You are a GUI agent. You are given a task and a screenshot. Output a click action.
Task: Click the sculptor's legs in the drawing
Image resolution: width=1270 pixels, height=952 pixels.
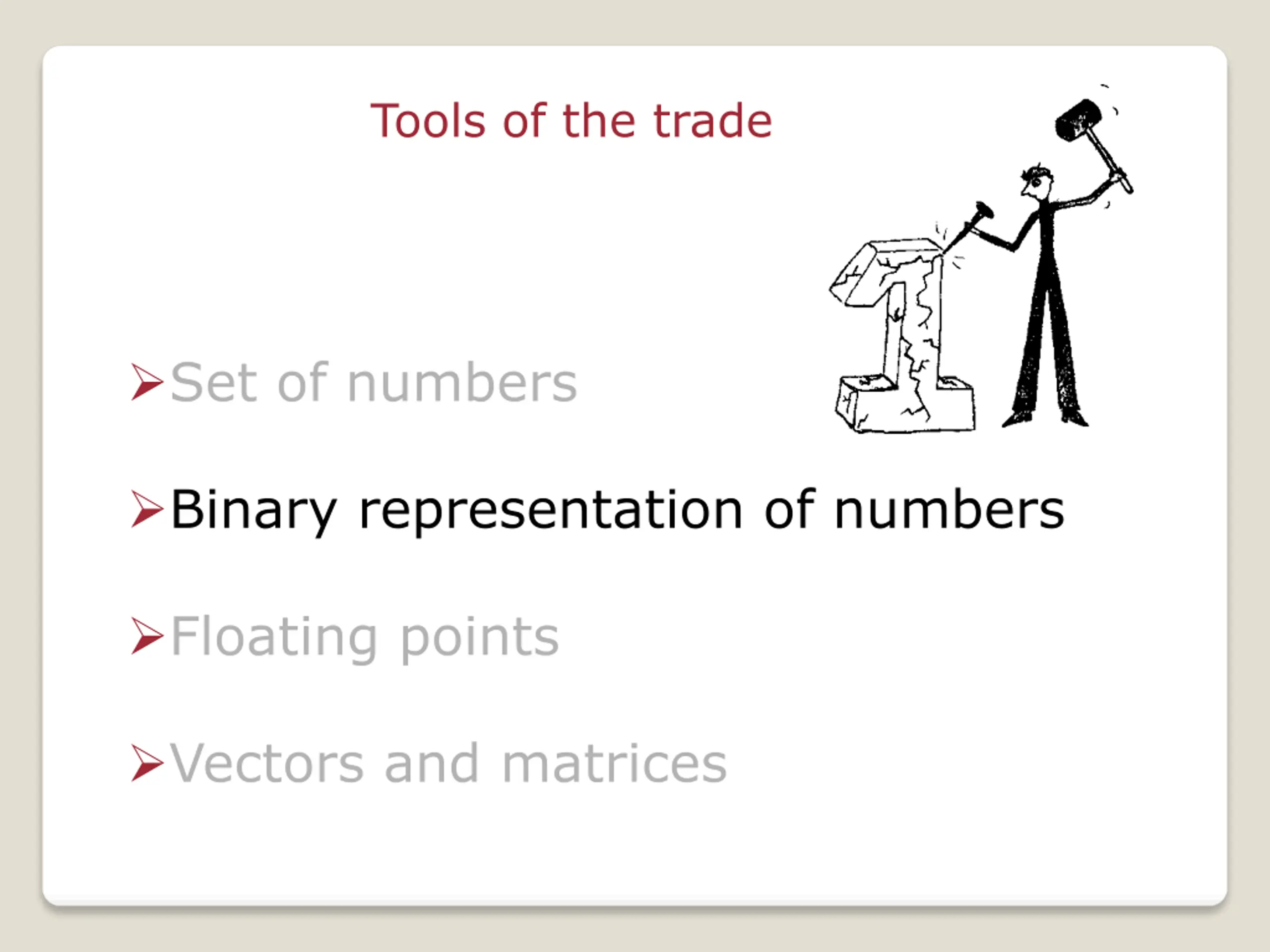point(1045,350)
